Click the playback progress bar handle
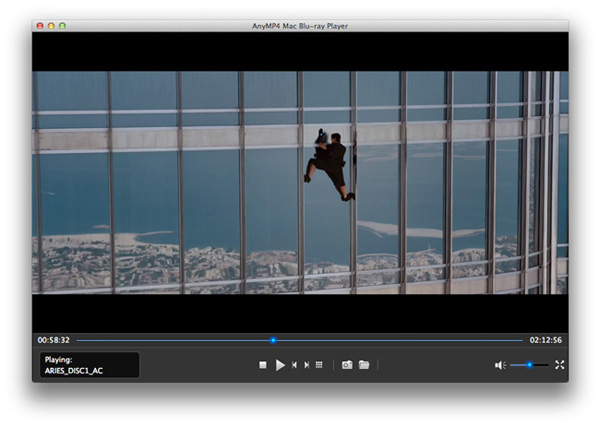 click(x=272, y=340)
